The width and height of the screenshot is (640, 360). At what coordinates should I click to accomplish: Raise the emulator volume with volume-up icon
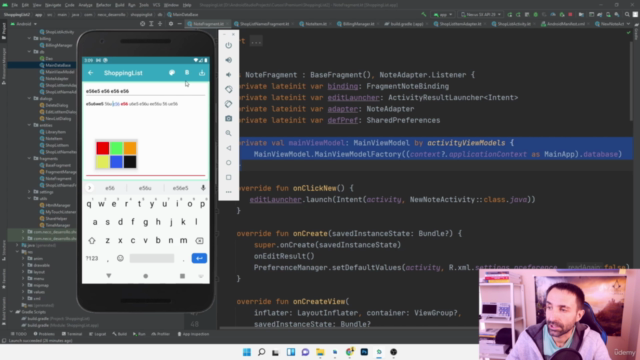click(229, 60)
